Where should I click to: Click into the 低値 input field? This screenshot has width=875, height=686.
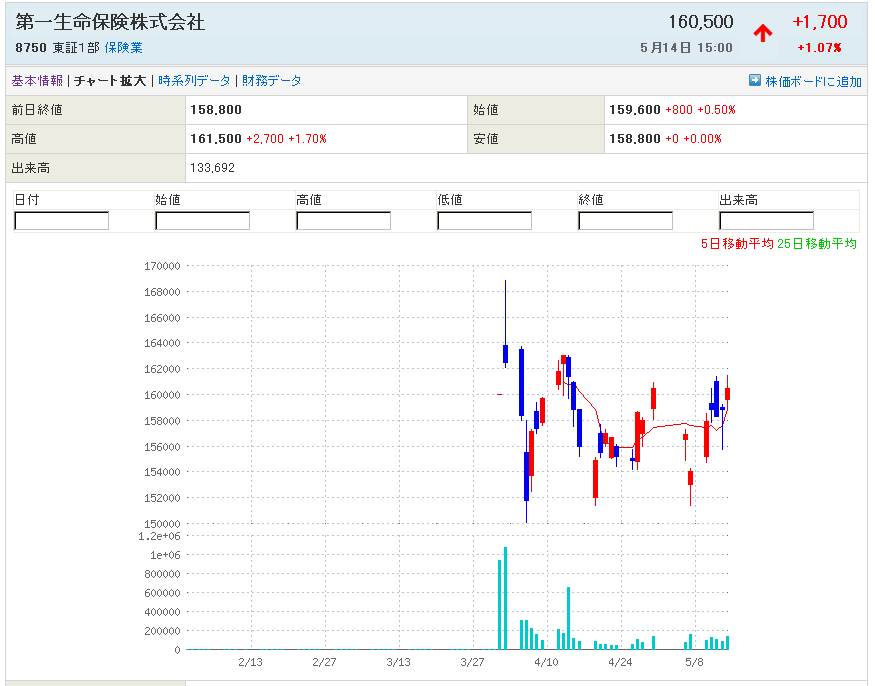pos(485,221)
